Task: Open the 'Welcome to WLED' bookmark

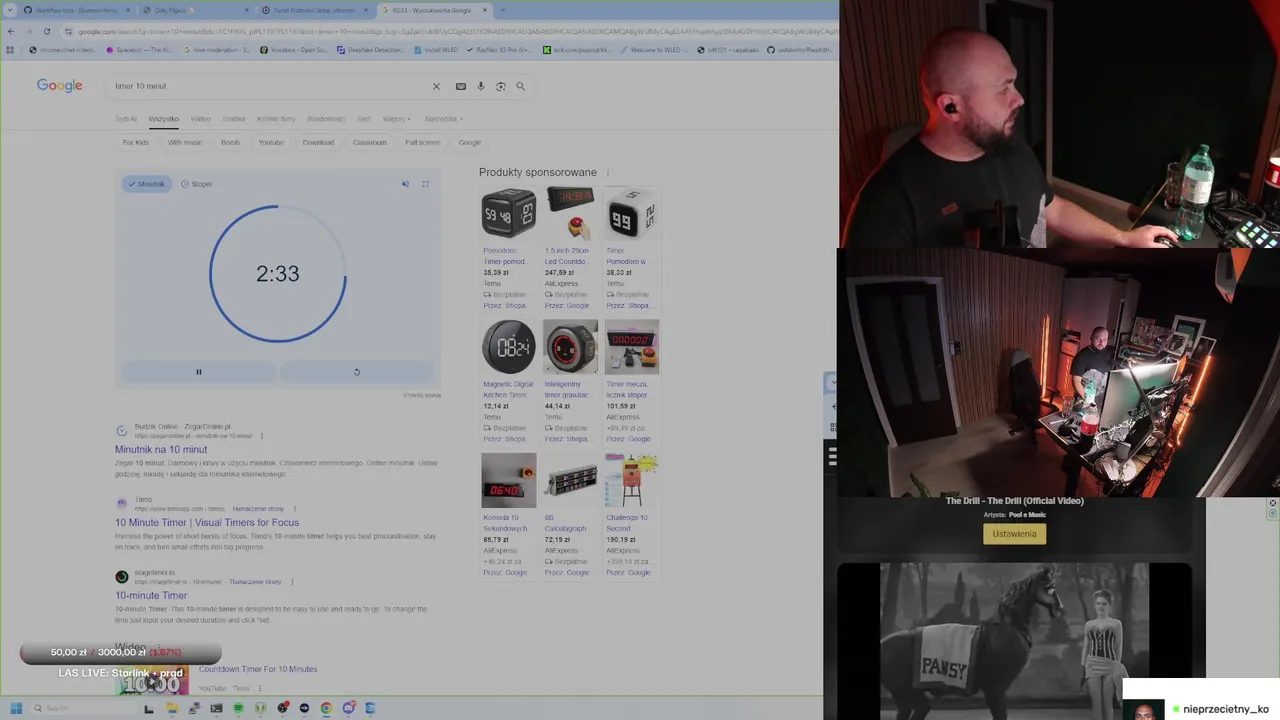Action: [x=655, y=50]
